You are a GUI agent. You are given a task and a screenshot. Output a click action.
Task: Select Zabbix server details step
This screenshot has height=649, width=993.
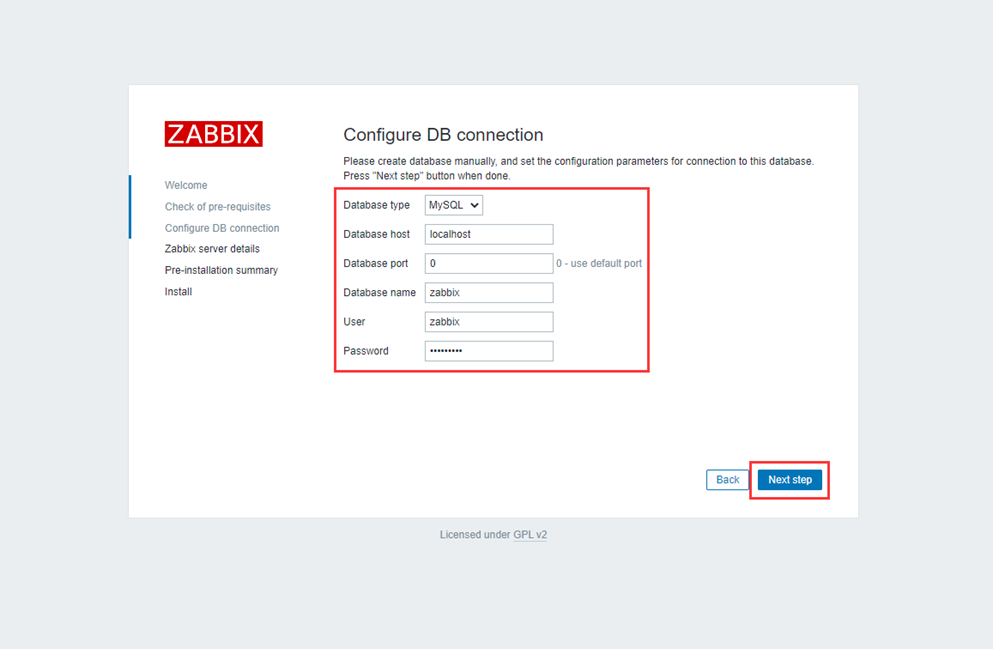[x=212, y=249]
